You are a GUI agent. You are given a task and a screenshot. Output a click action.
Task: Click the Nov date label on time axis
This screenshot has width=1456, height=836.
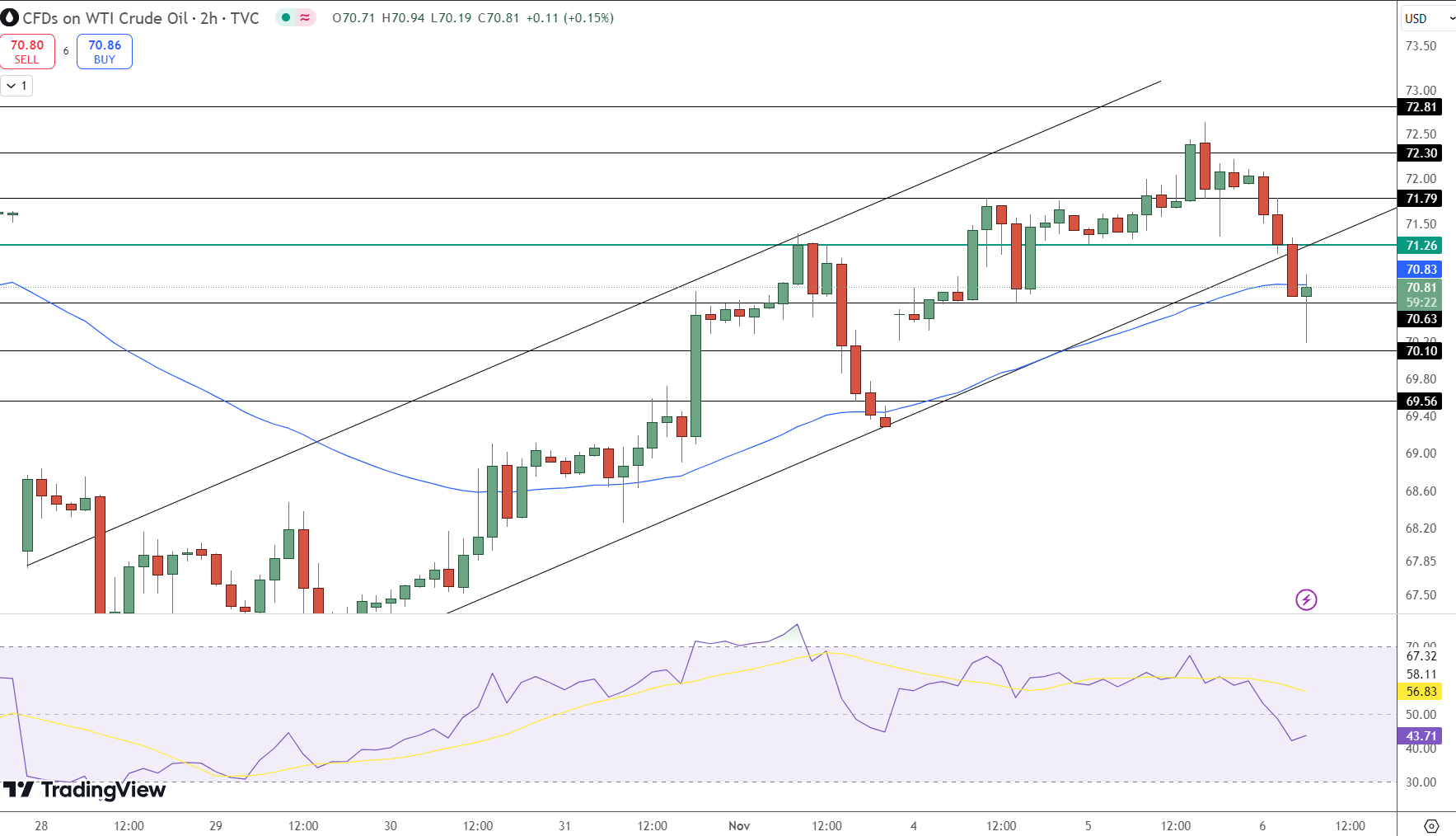(739, 825)
